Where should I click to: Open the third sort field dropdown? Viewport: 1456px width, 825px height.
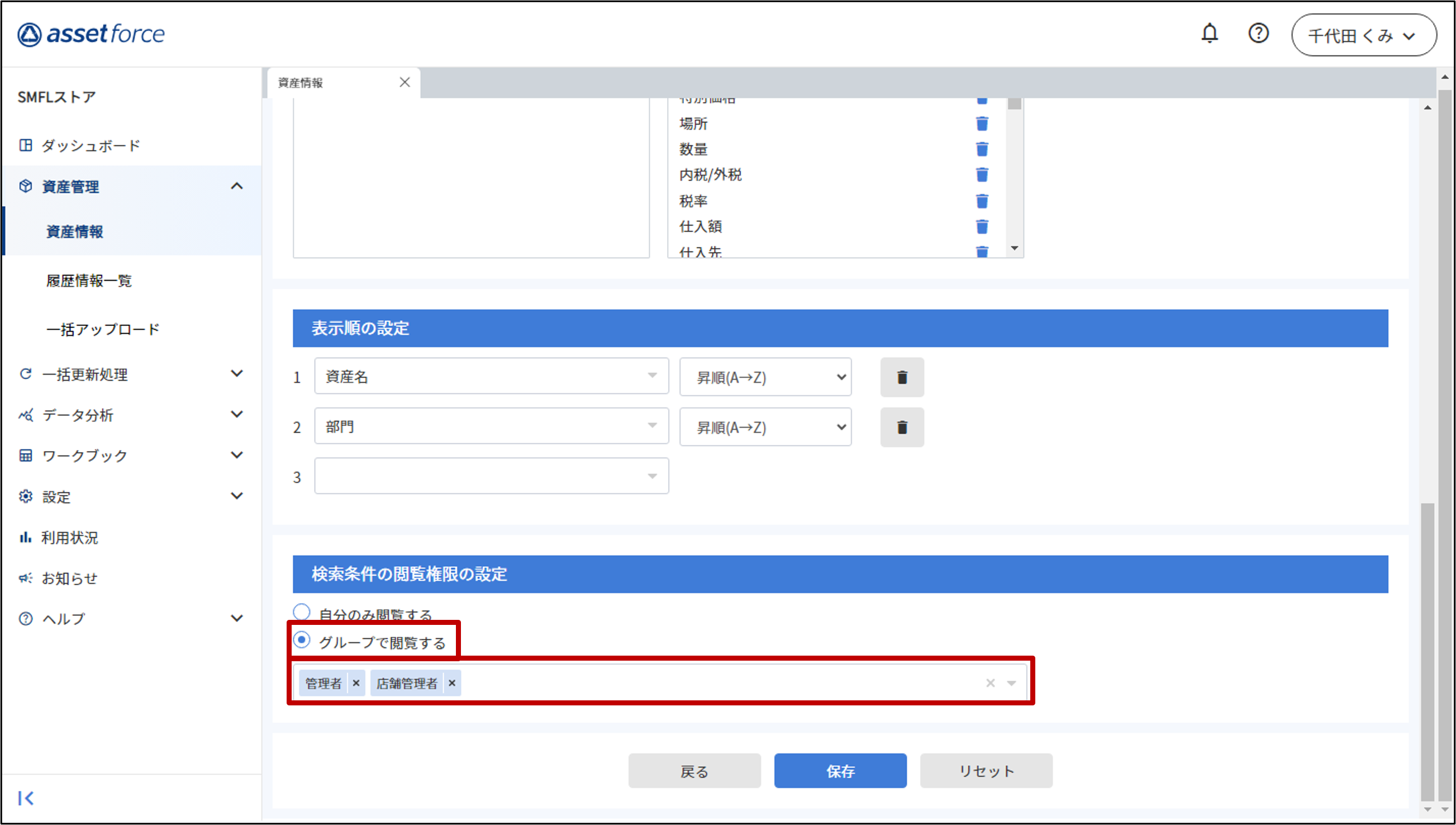click(491, 476)
